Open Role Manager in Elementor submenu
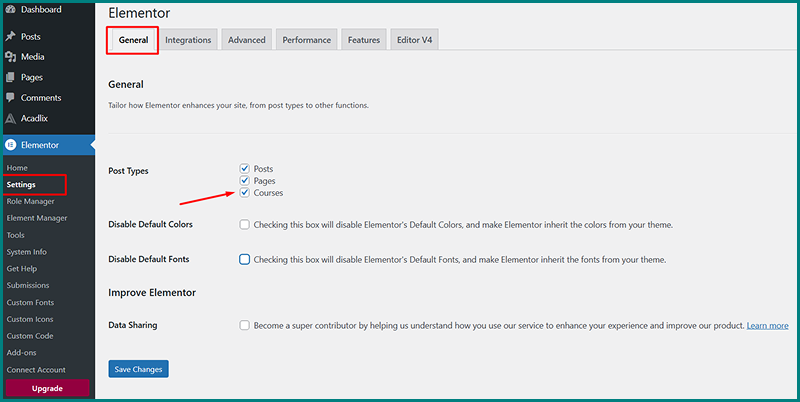This screenshot has width=800, height=402. 33,202
